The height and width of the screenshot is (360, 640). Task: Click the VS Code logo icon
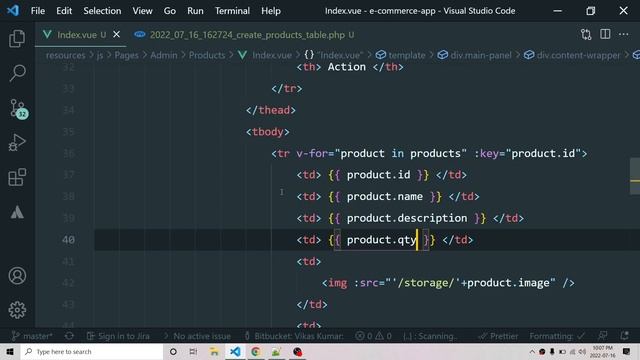[x=13, y=11]
